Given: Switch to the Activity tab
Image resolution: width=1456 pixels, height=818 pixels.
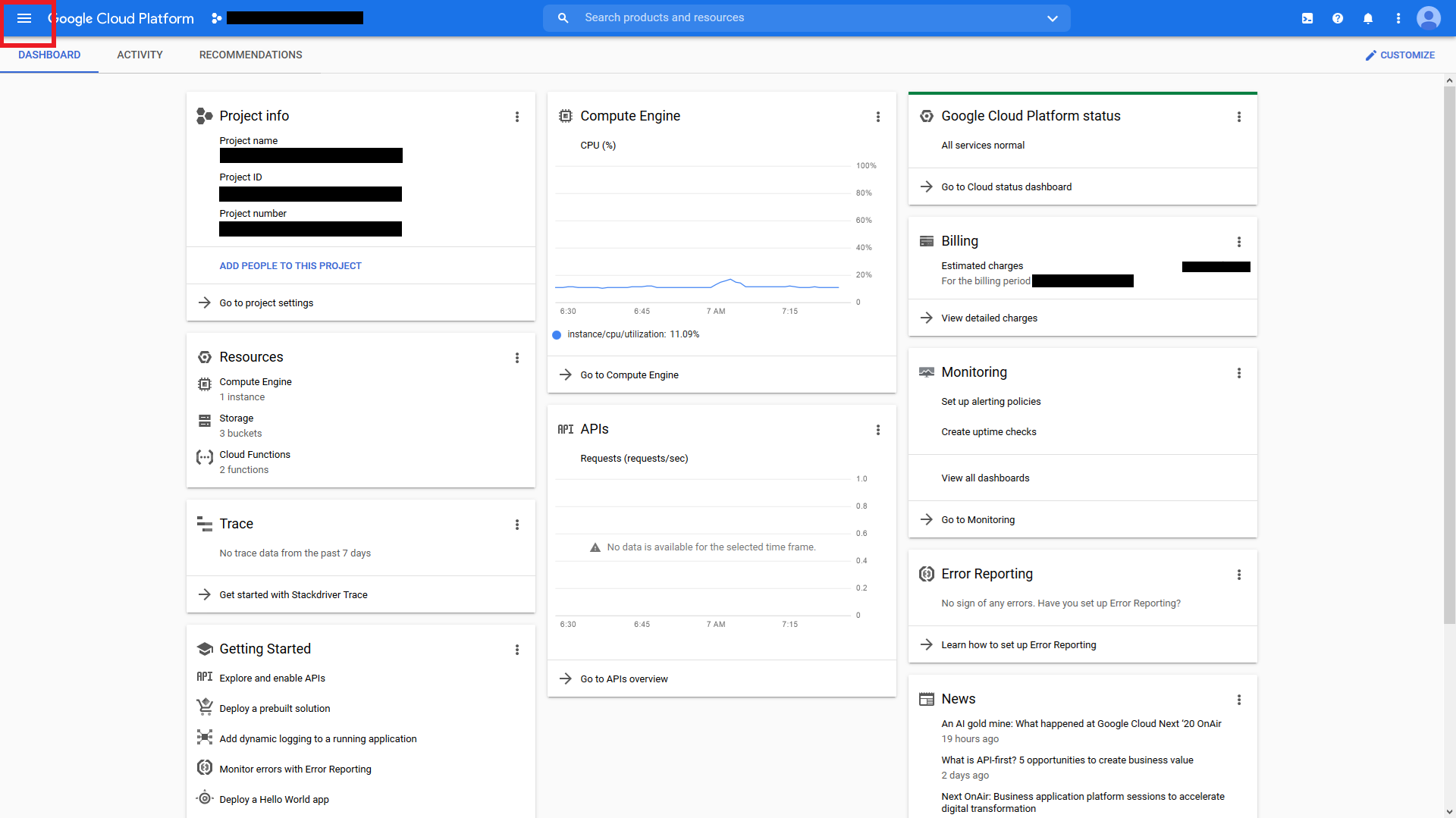Looking at the screenshot, I should click(x=140, y=55).
